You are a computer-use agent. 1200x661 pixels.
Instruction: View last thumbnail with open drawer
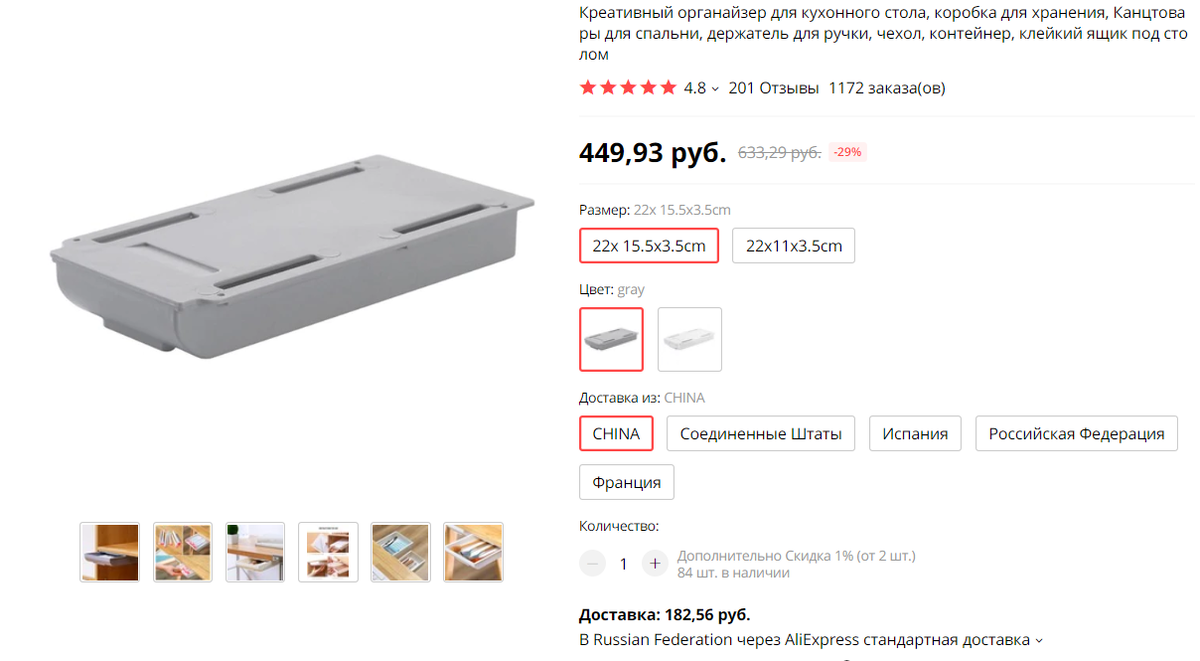coord(473,552)
